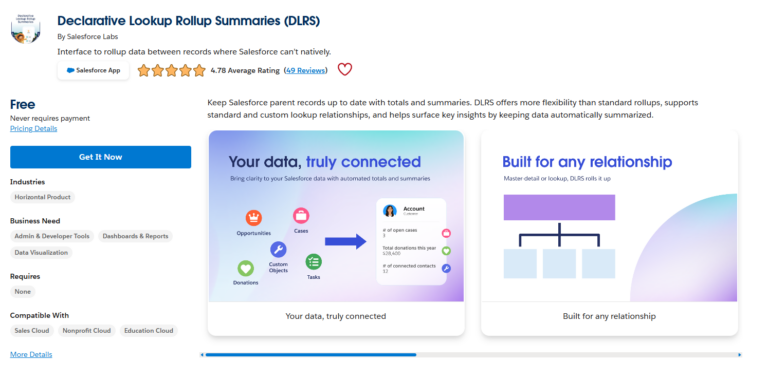Open the More Details link
This screenshot has width=768, height=380.
click(x=31, y=354)
